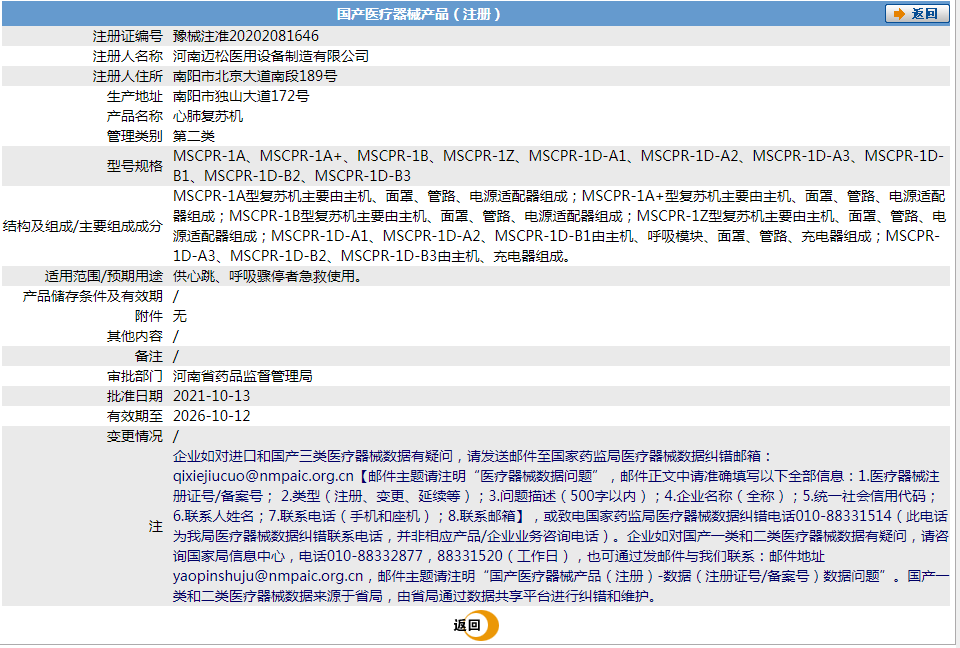Click the intended-use text 供心跳、呼吸骤停者急救使用。

tap(269, 276)
